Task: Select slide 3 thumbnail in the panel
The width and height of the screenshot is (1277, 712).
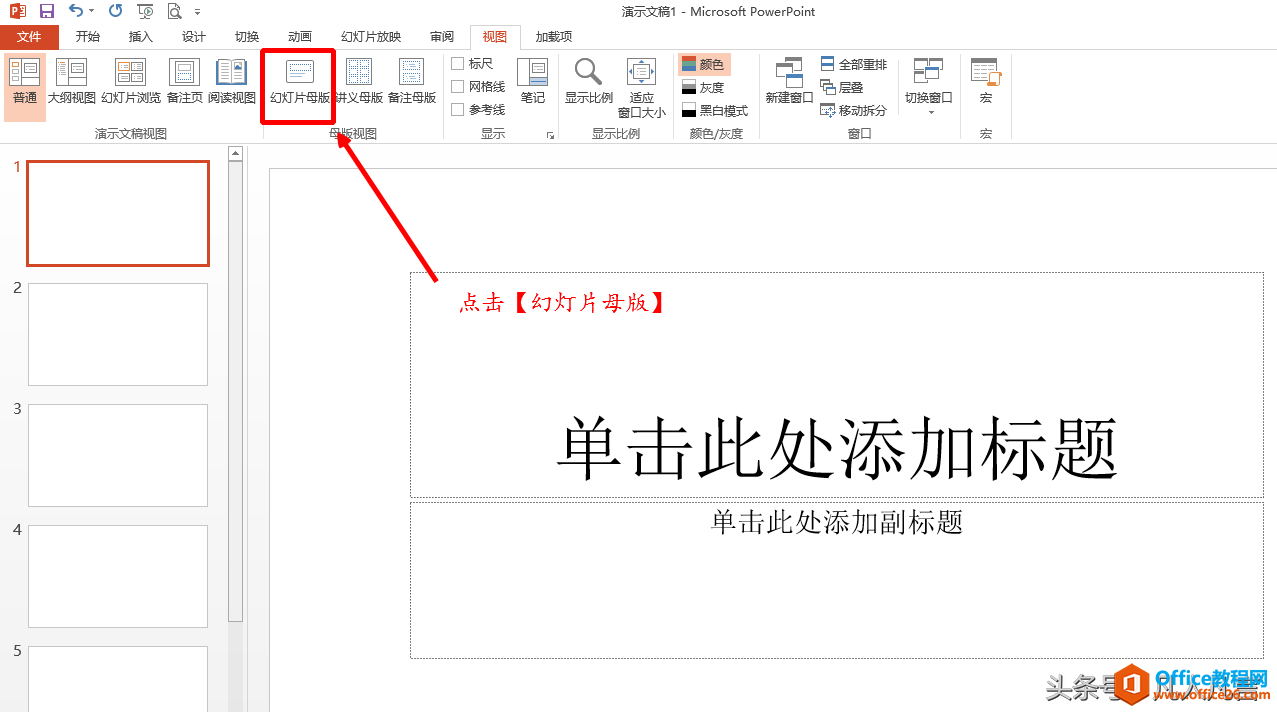Action: click(117, 455)
